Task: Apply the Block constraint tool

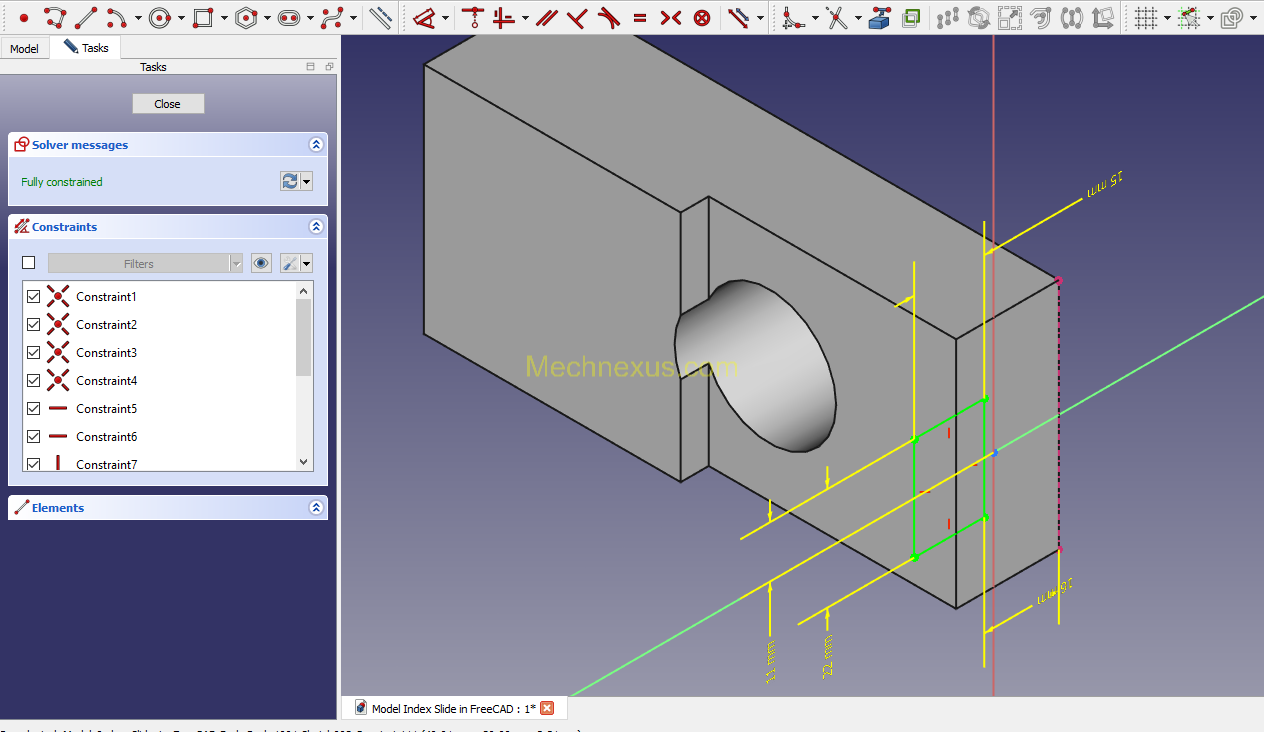Action: [702, 17]
